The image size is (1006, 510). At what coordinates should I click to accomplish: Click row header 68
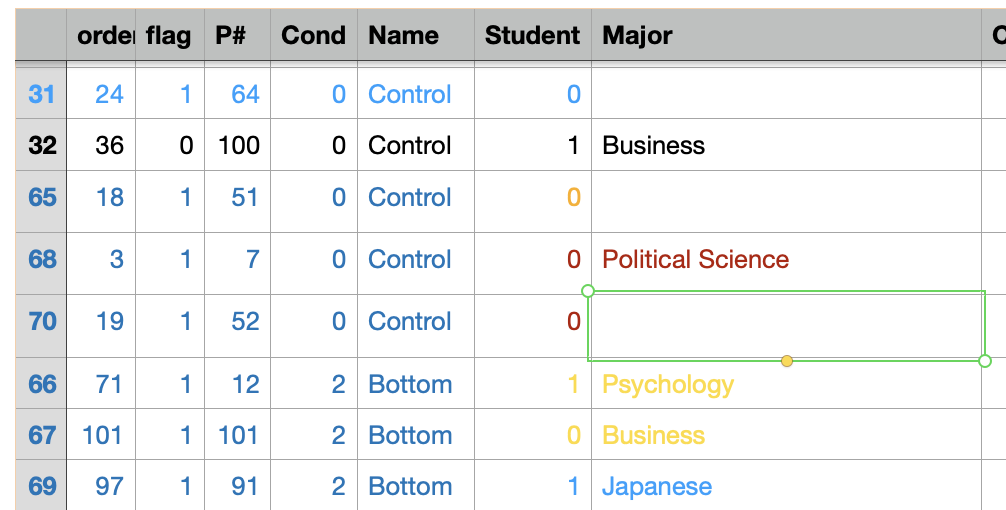[x=41, y=259]
